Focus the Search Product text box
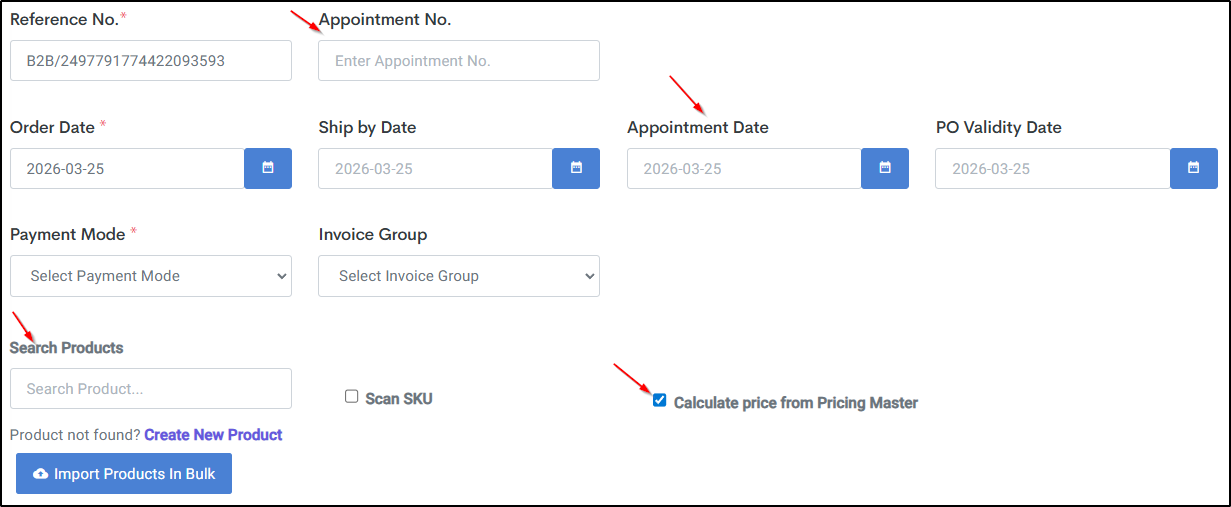This screenshot has width=1231, height=507. [151, 389]
